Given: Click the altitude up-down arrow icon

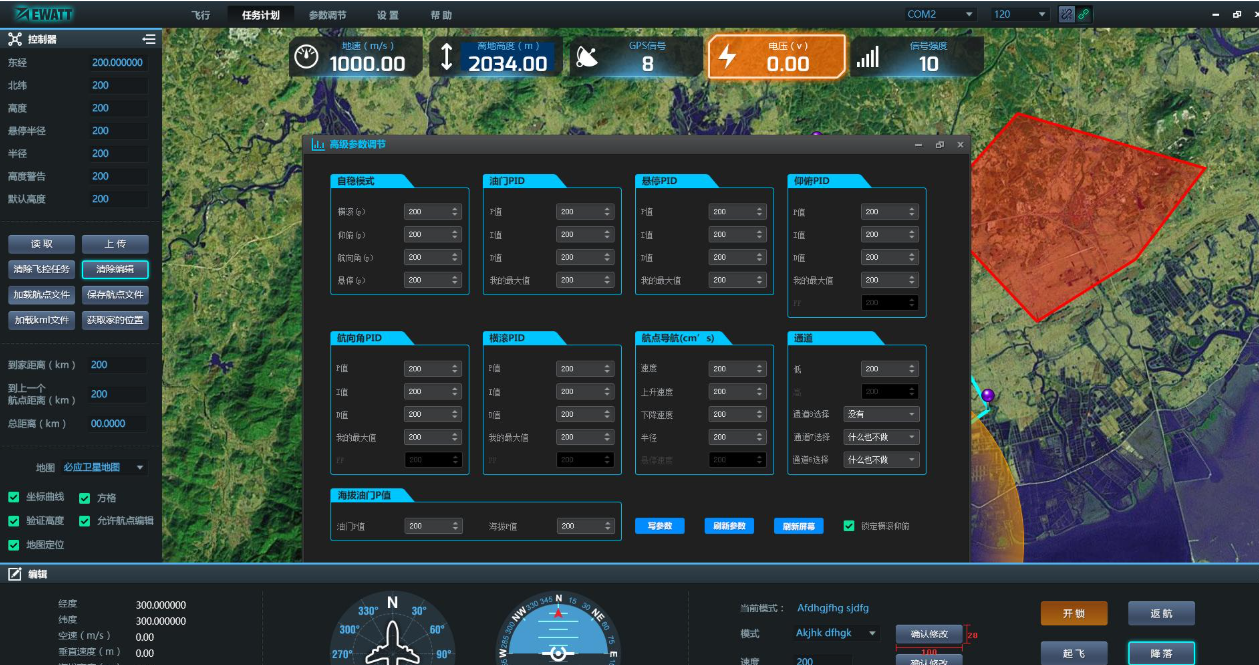Looking at the screenshot, I should (446, 58).
